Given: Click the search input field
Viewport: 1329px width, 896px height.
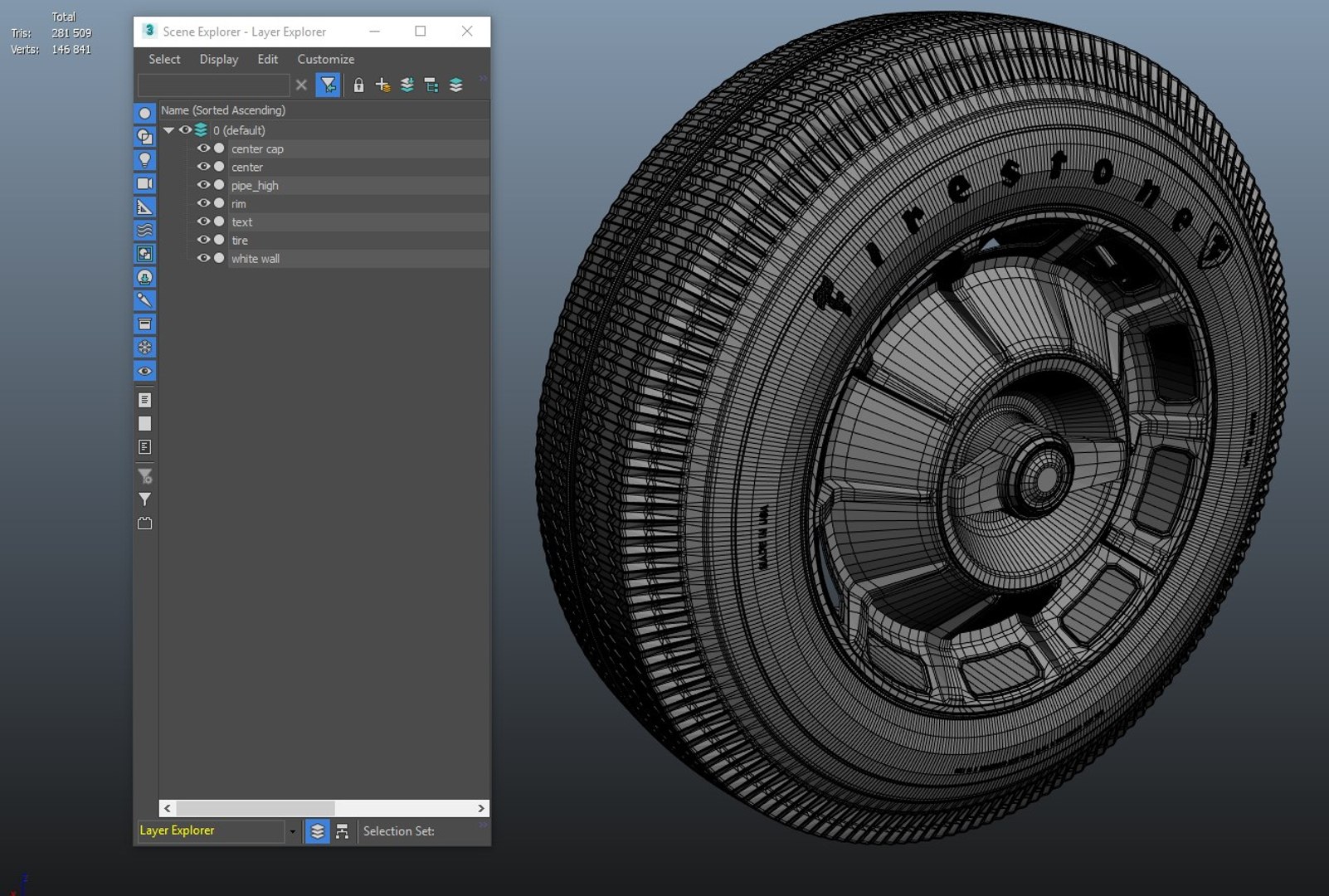Looking at the screenshot, I should 213,85.
